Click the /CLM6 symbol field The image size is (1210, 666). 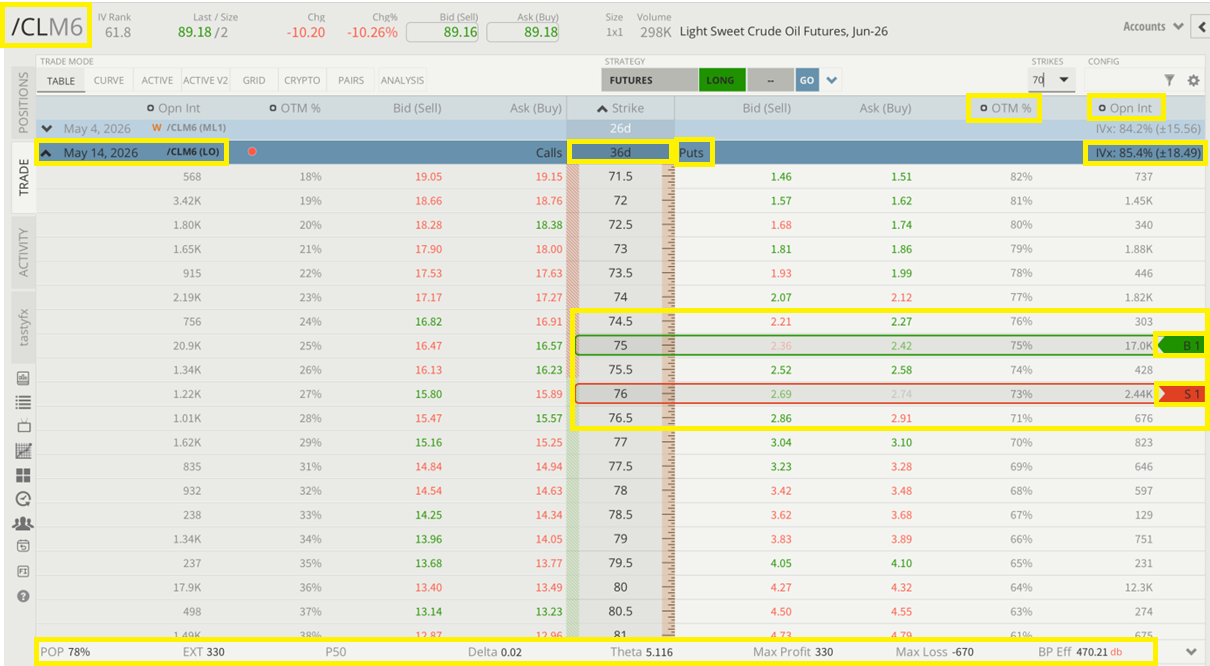47,27
